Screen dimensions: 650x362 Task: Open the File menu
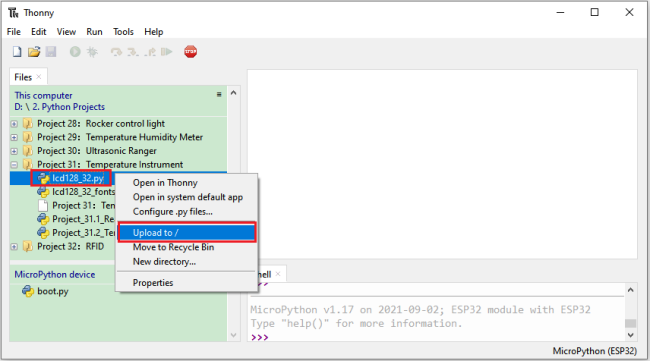click(x=14, y=32)
